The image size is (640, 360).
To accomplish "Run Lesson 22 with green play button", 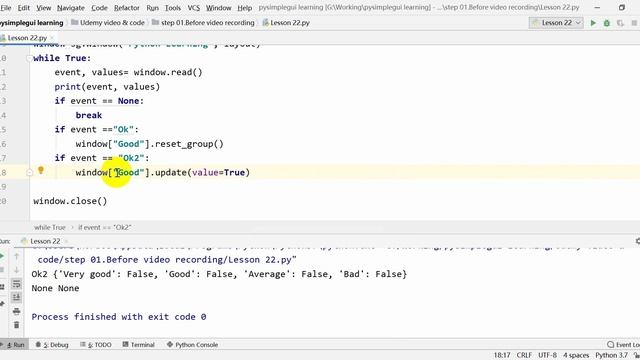I will point(593,23).
